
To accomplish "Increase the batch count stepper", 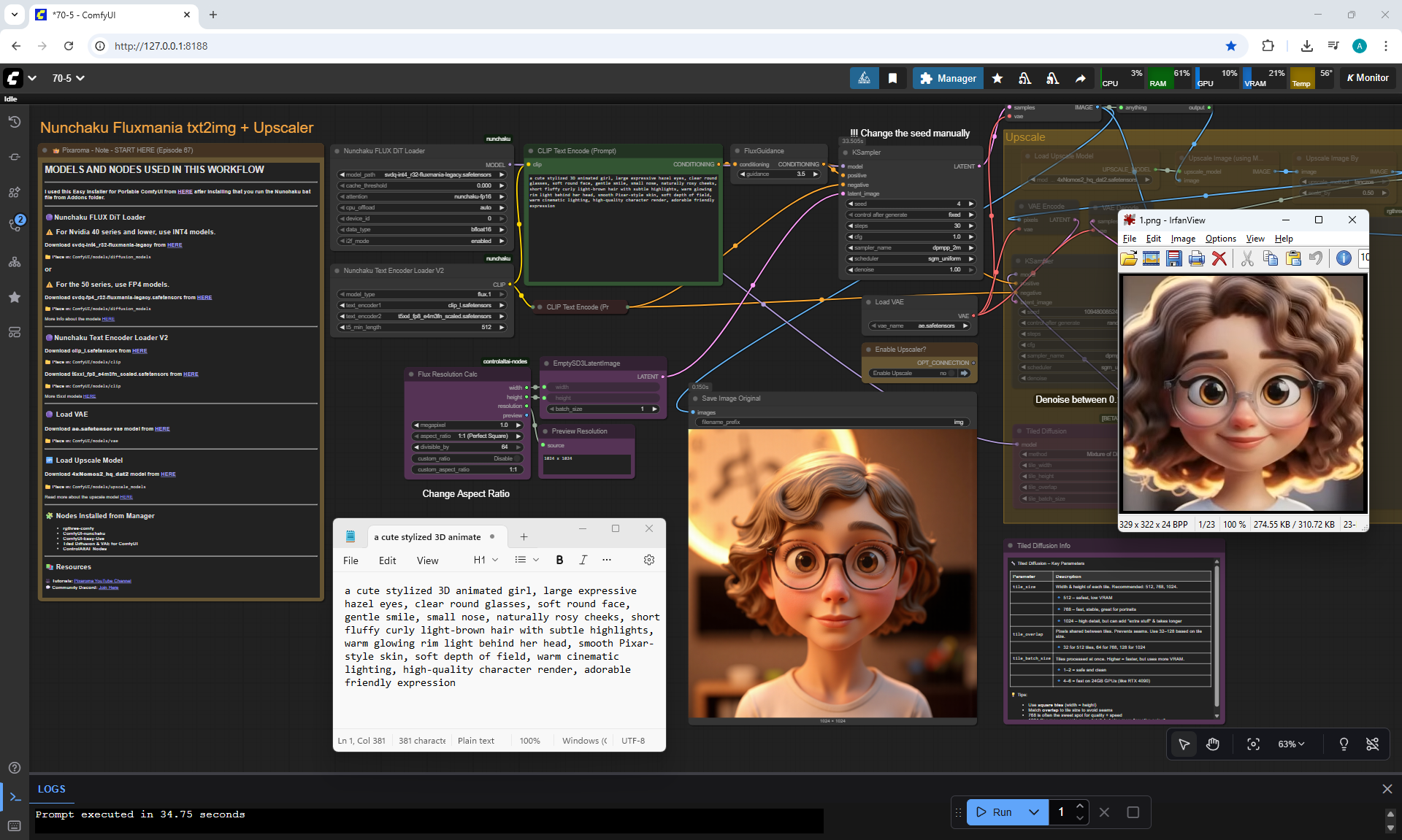I will [1079, 806].
